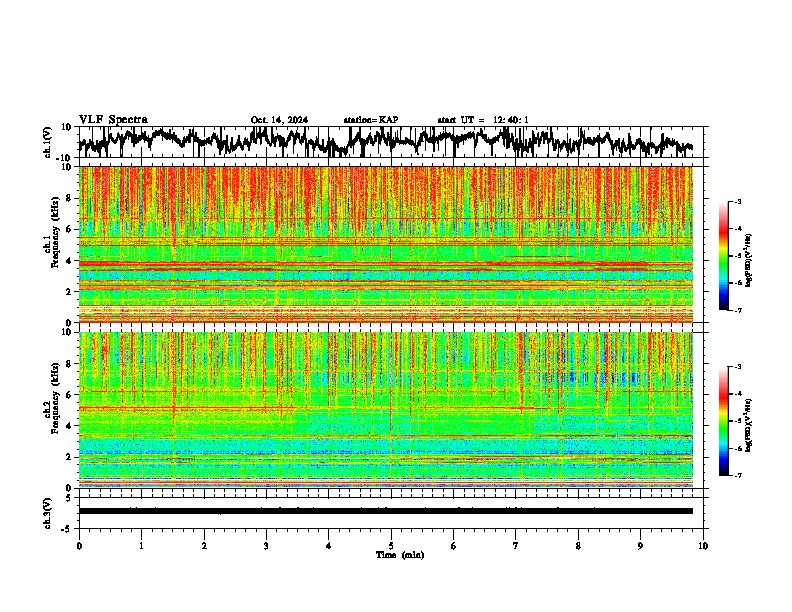The width and height of the screenshot is (792, 612).
Task: Select the "start UT = 12:40: 1" text
Action: [x=483, y=120]
